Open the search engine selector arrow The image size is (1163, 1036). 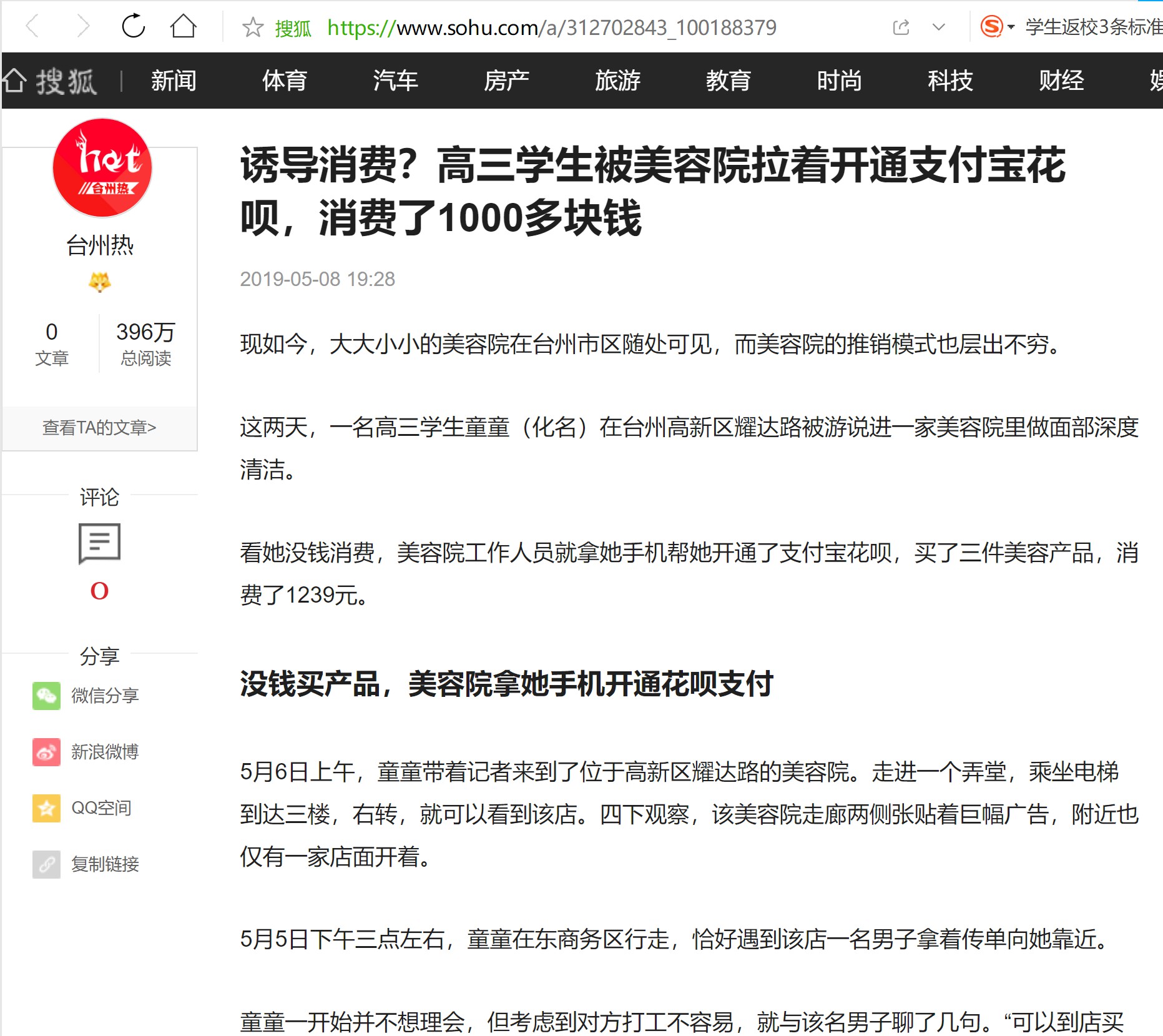[x=1011, y=27]
